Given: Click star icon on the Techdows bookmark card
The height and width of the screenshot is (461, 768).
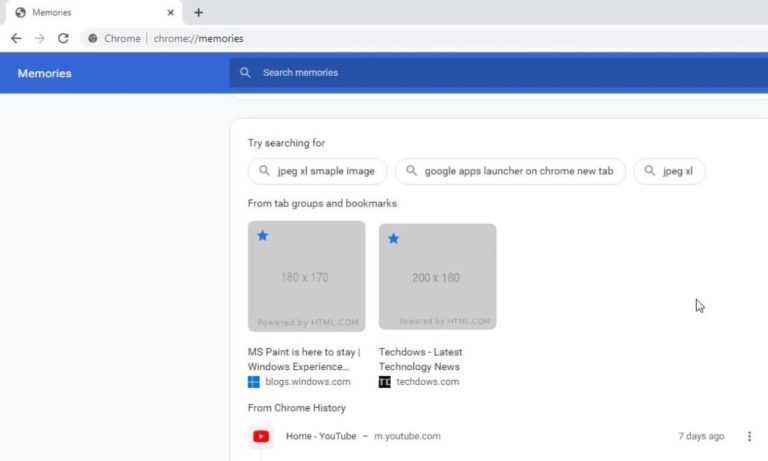Looking at the screenshot, I should click(x=393, y=239).
